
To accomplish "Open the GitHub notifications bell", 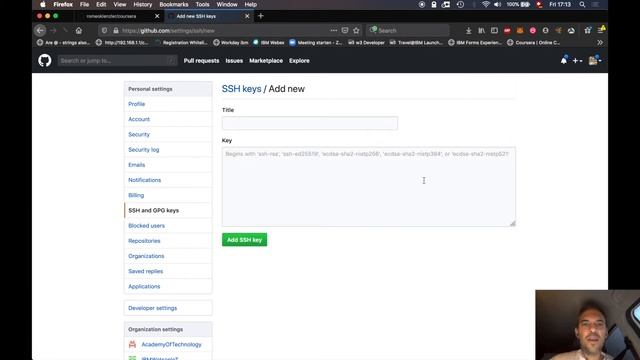I will pos(564,60).
